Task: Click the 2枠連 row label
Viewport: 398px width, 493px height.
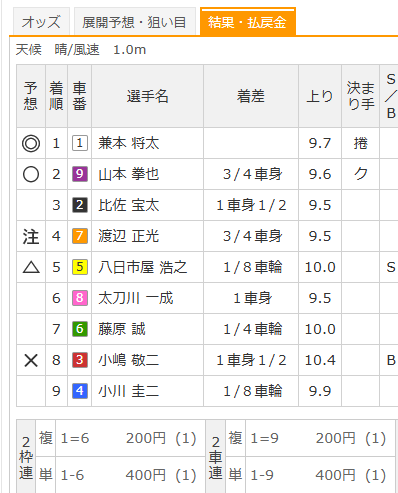Action: coord(26,457)
